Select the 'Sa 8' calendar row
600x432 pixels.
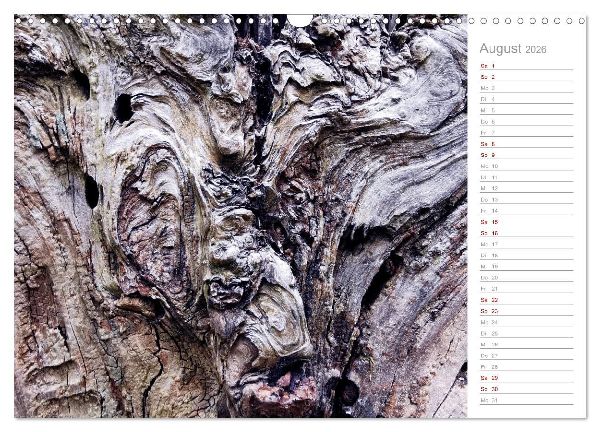click(x=527, y=144)
